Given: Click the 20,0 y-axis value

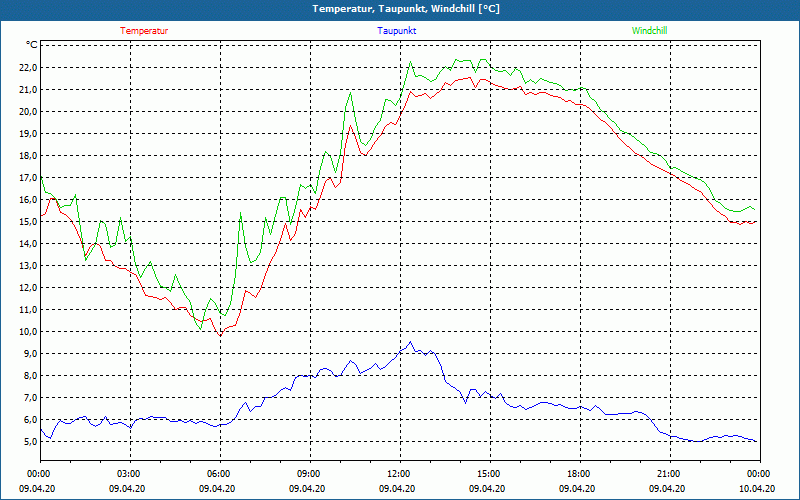Looking at the screenshot, I should pyautogui.click(x=29, y=112).
